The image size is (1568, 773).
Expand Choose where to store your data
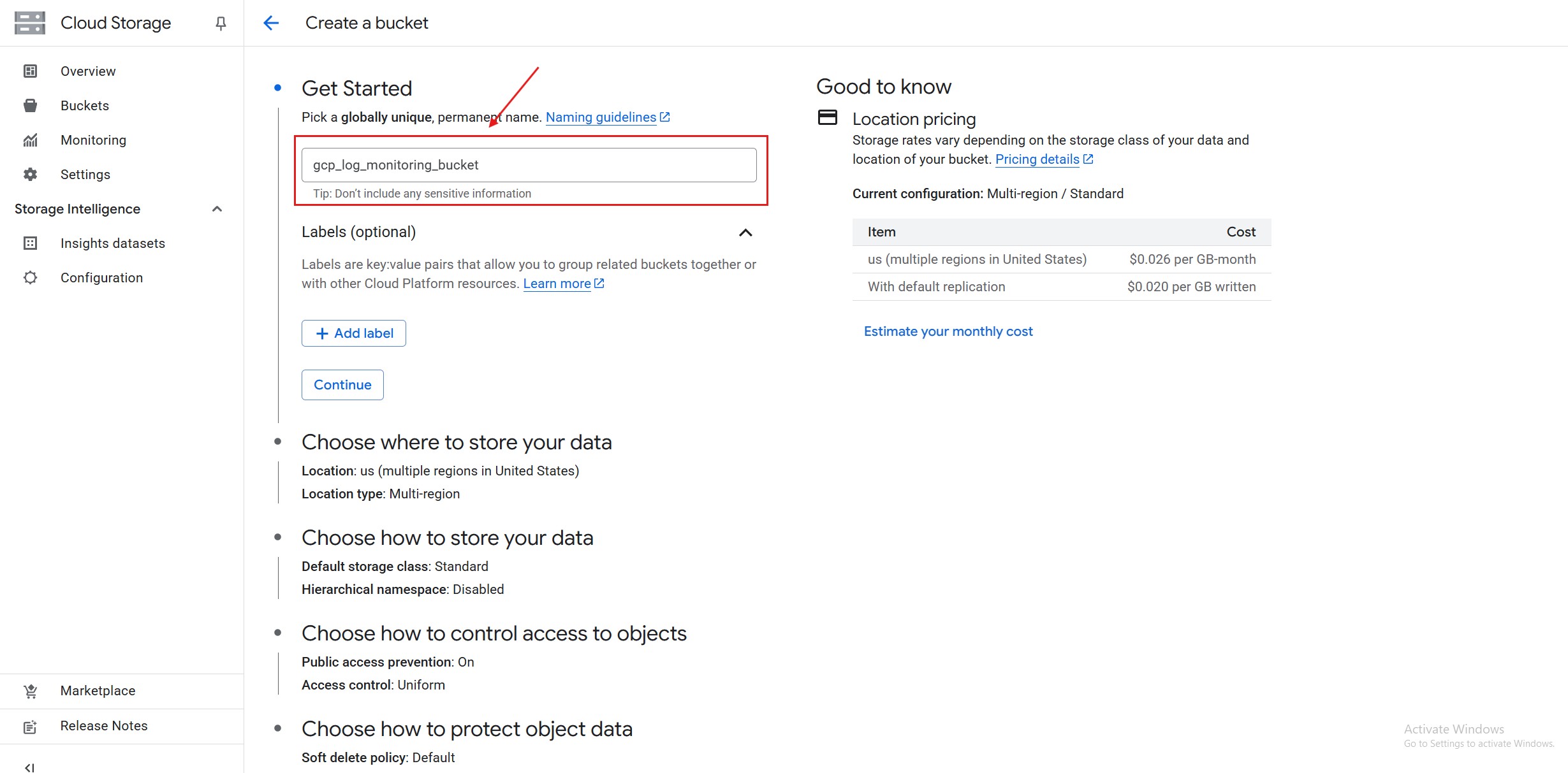(456, 442)
